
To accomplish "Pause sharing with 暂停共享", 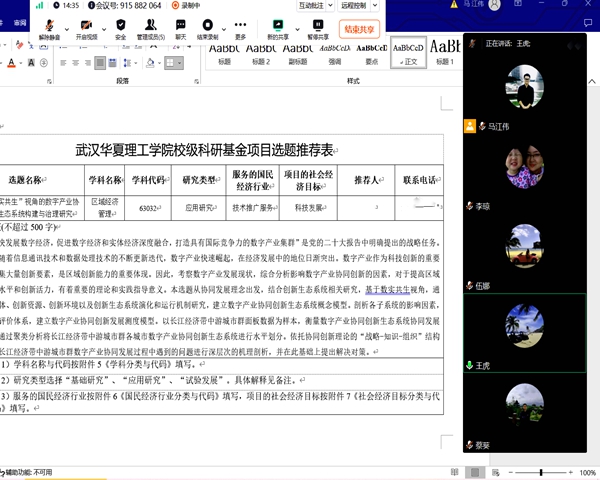I will [318, 25].
